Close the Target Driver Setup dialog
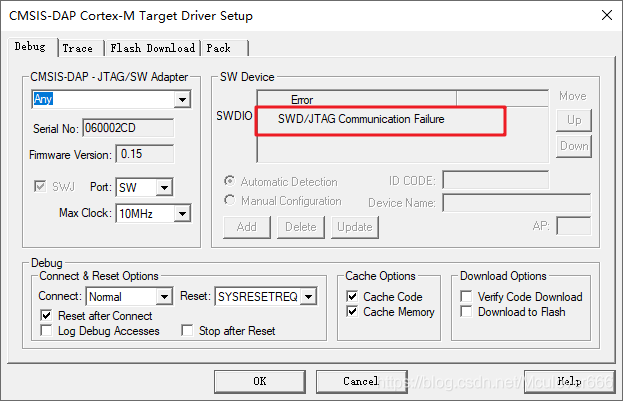The image size is (623, 401). pos(607,15)
